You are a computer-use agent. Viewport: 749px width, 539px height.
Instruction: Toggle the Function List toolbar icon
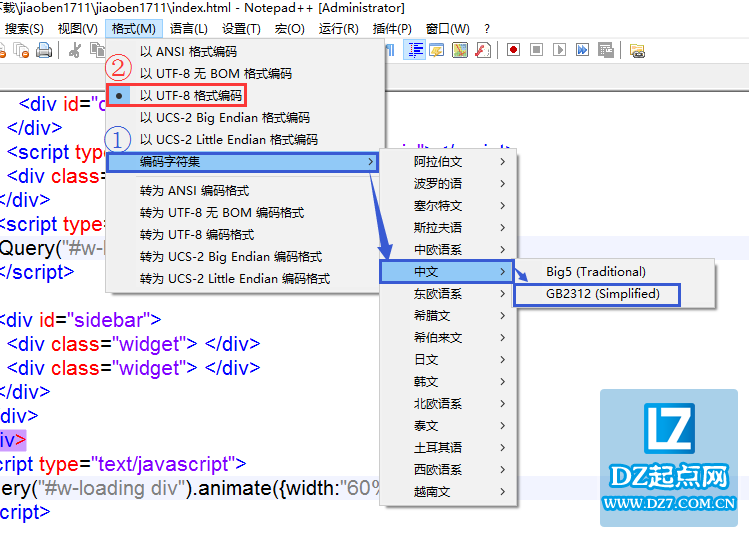point(483,50)
